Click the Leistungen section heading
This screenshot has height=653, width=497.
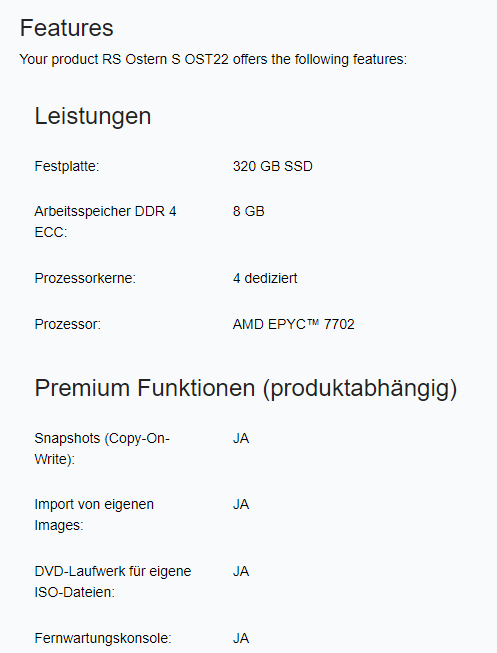click(92, 116)
